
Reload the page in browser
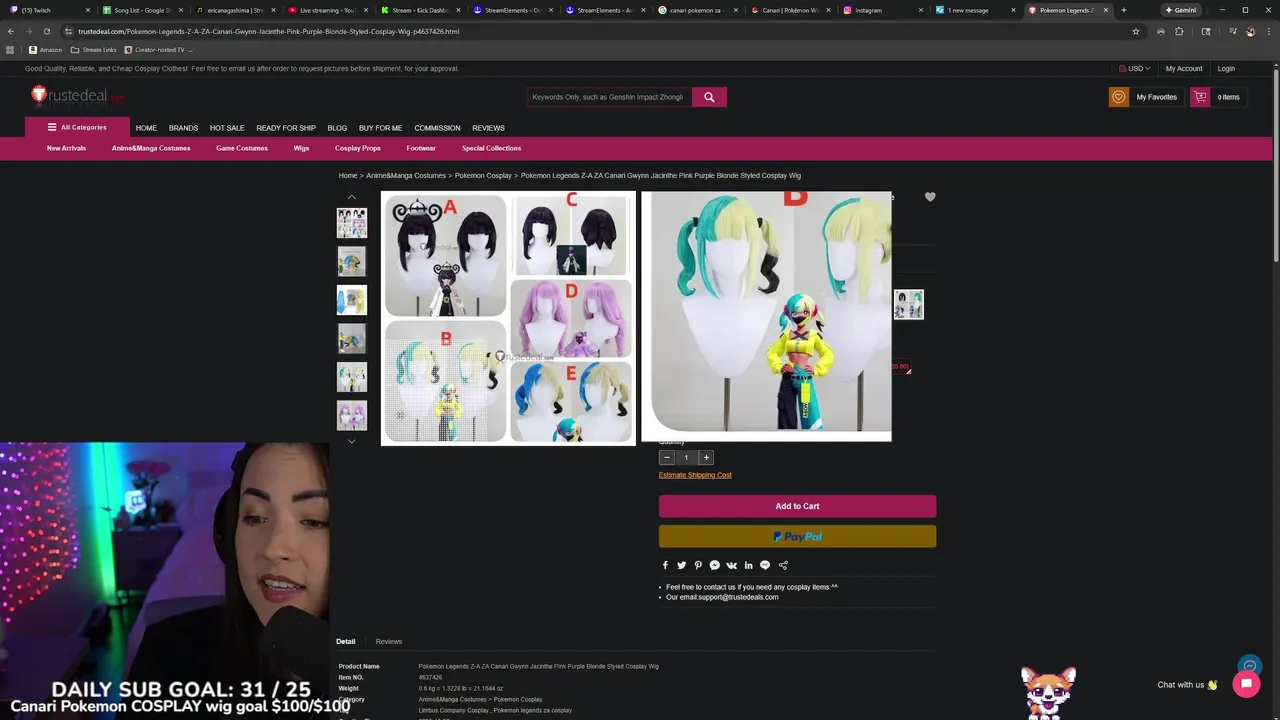click(x=46, y=31)
